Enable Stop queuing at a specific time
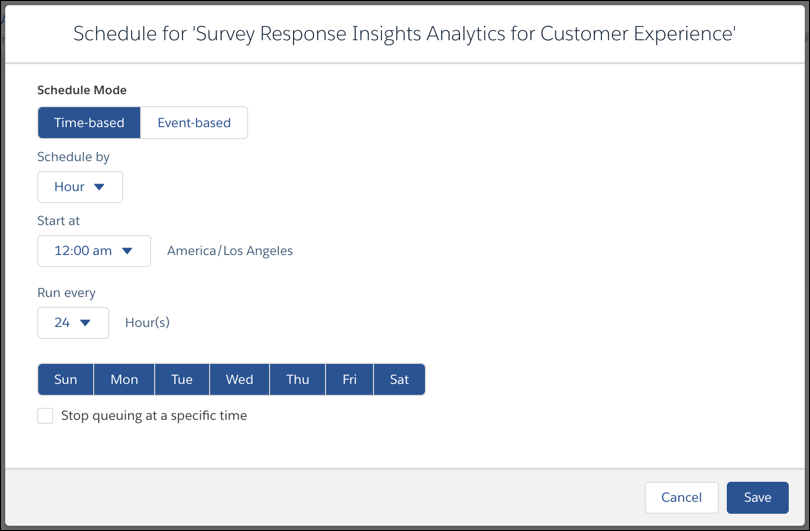The height and width of the screenshot is (531, 810). (x=45, y=416)
